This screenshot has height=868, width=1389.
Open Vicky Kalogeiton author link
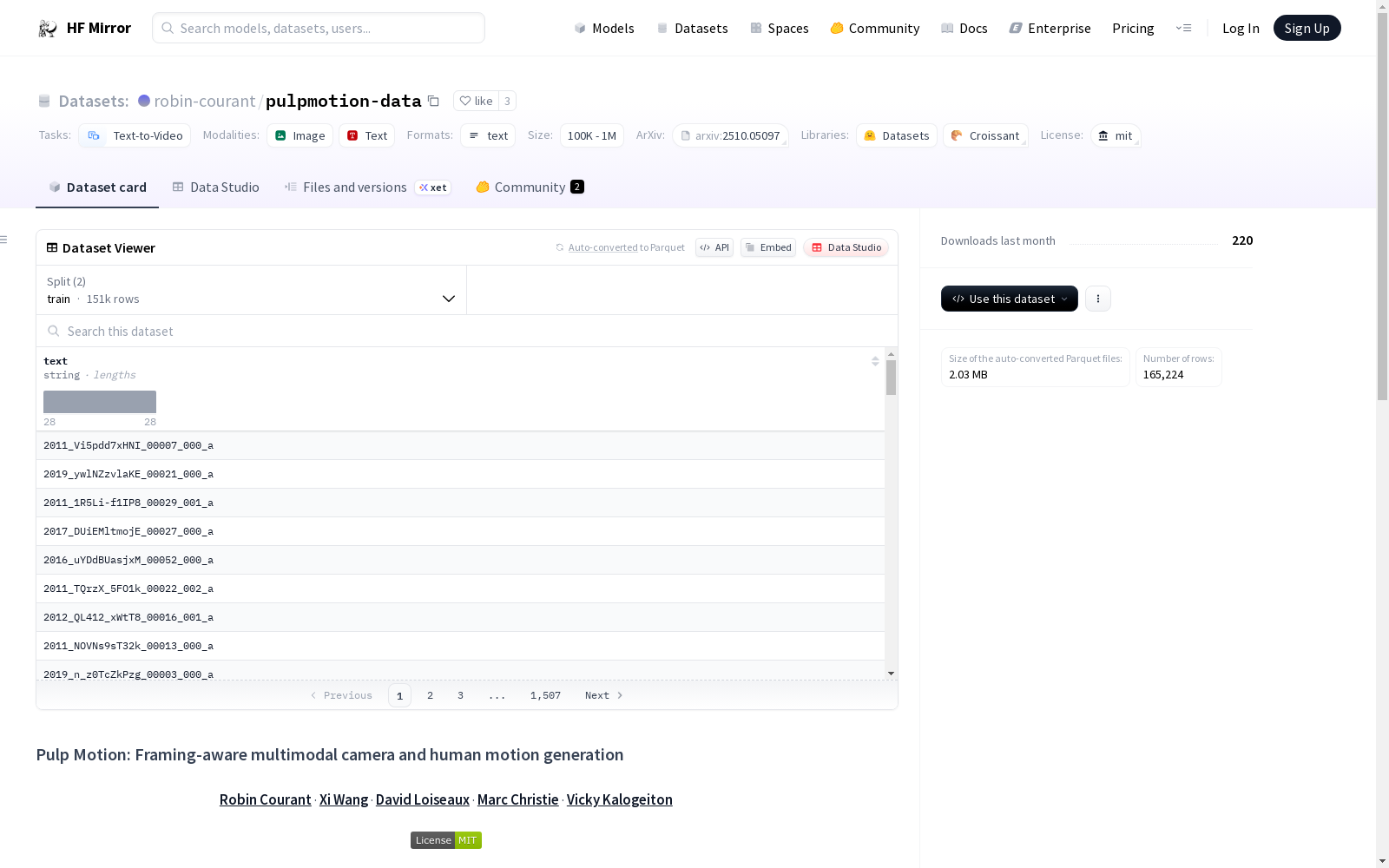tap(620, 799)
